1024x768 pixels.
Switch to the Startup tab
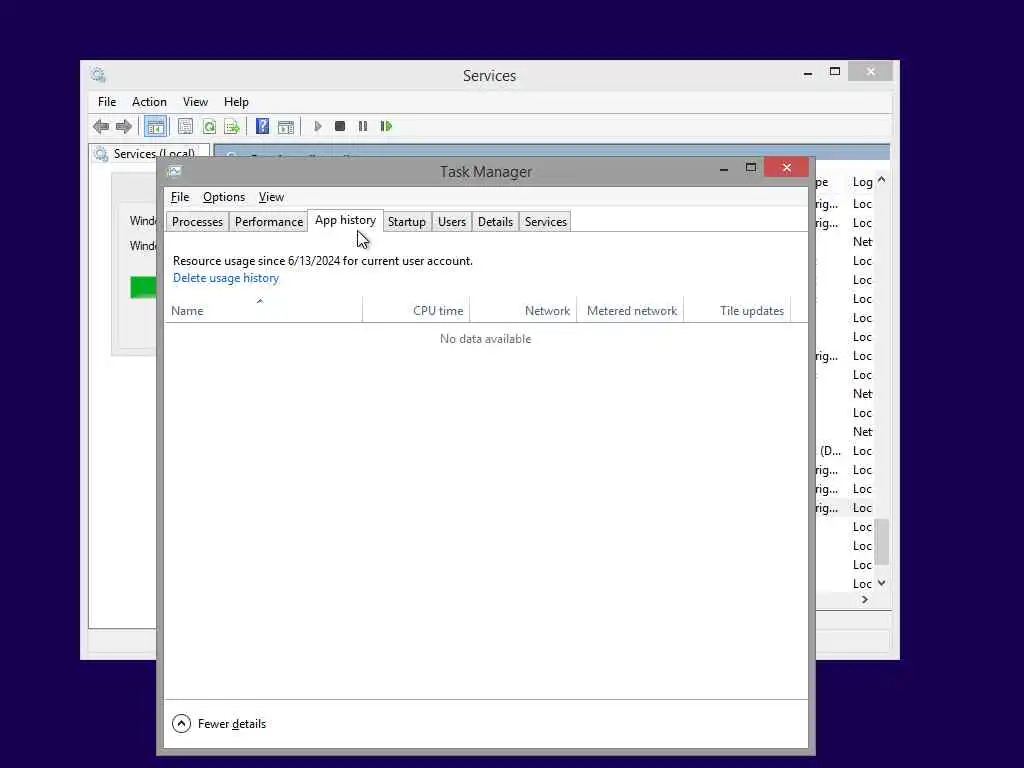coord(406,222)
